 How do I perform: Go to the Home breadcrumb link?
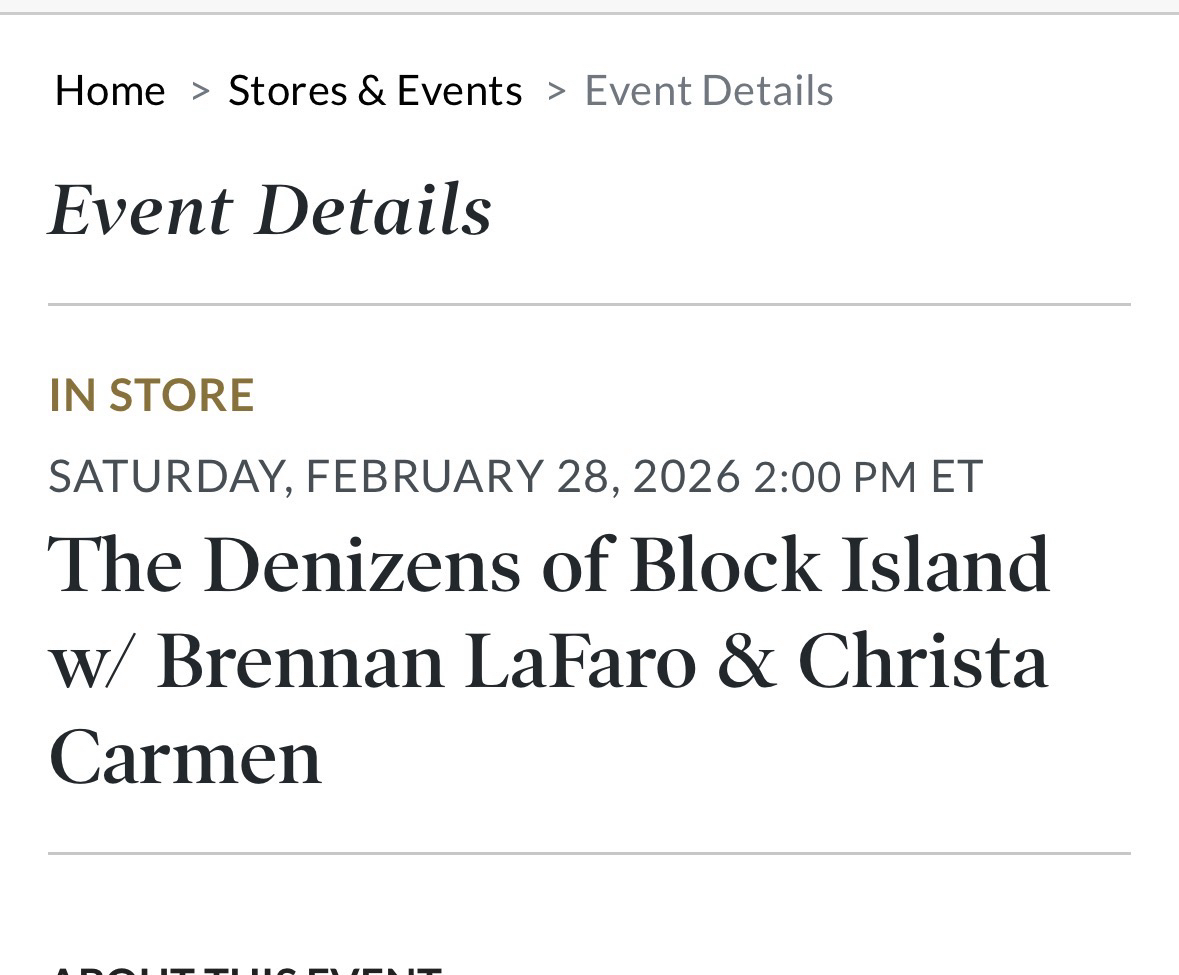[110, 91]
